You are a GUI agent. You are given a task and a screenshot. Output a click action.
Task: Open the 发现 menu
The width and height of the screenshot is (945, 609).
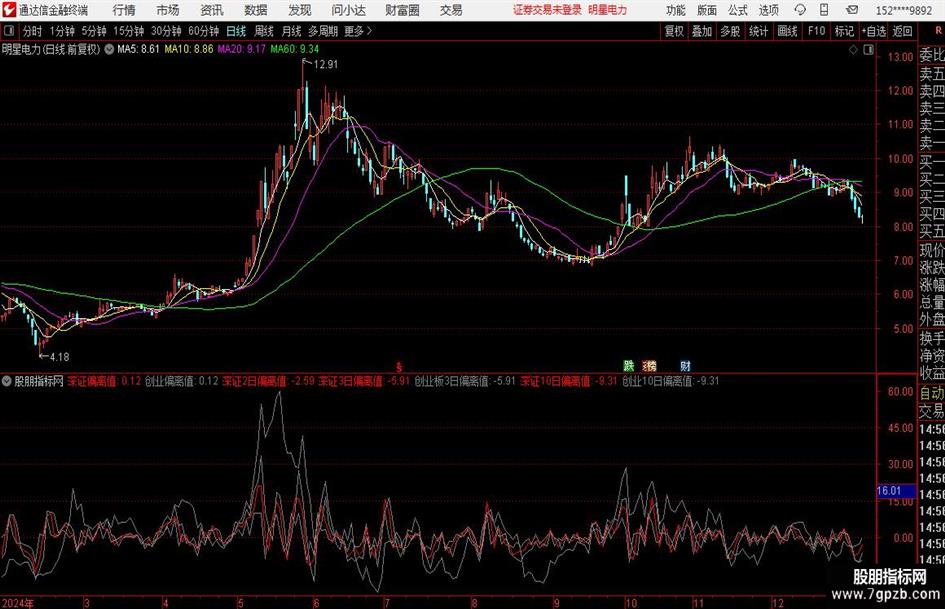coord(300,10)
